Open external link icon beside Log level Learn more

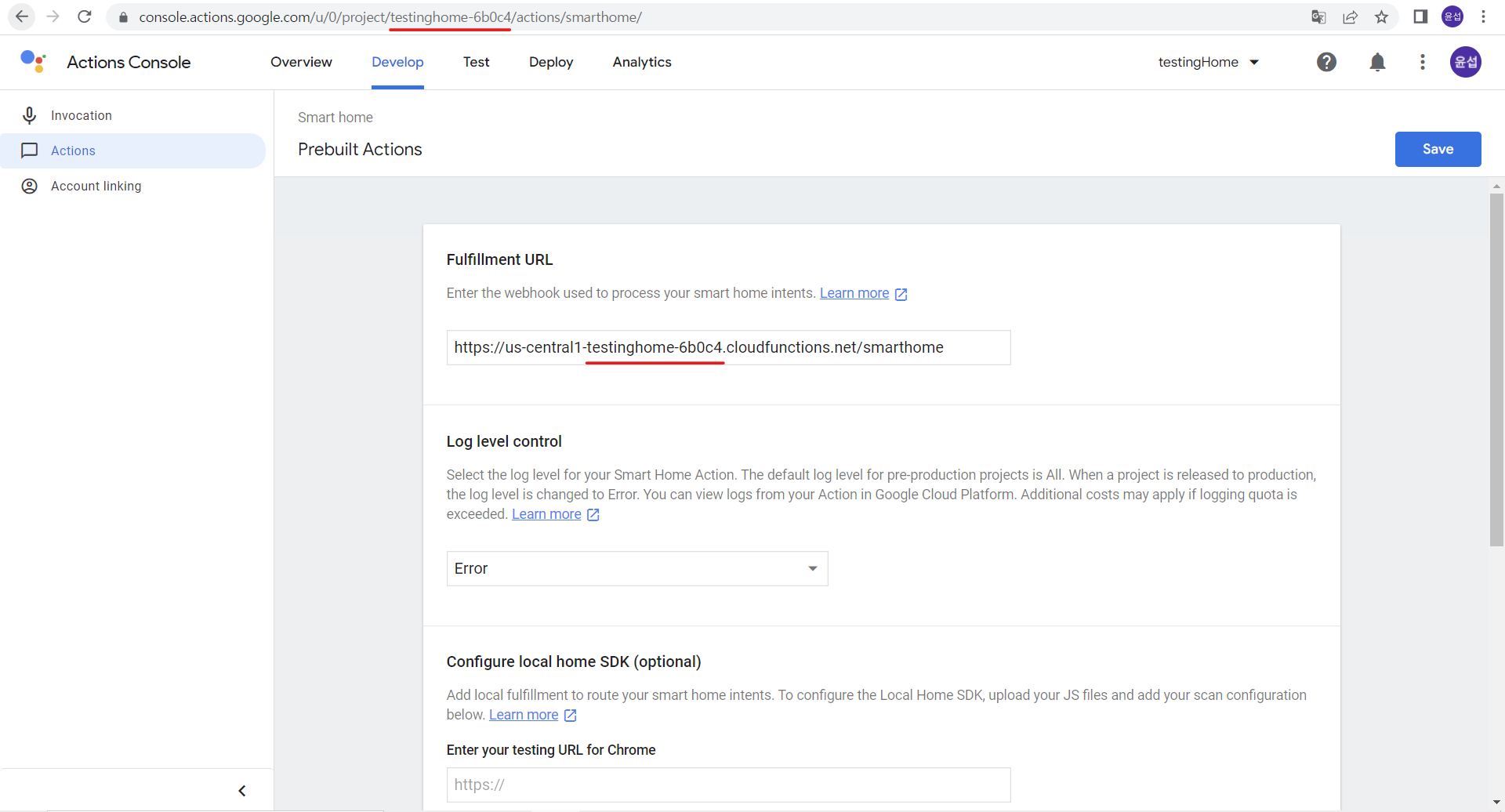click(x=593, y=515)
